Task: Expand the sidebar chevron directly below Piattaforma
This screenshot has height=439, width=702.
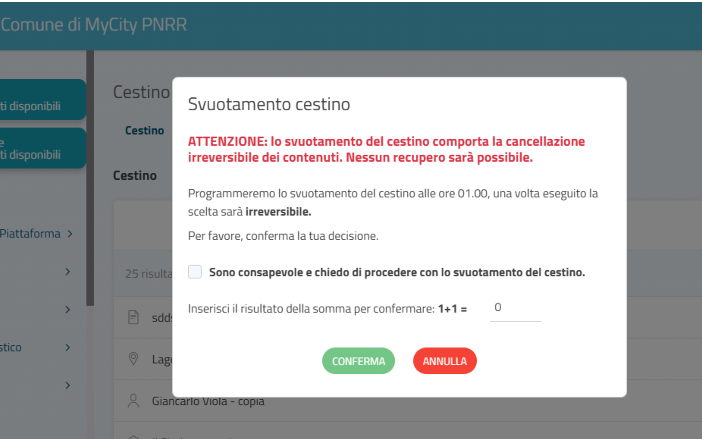Action: point(68,271)
